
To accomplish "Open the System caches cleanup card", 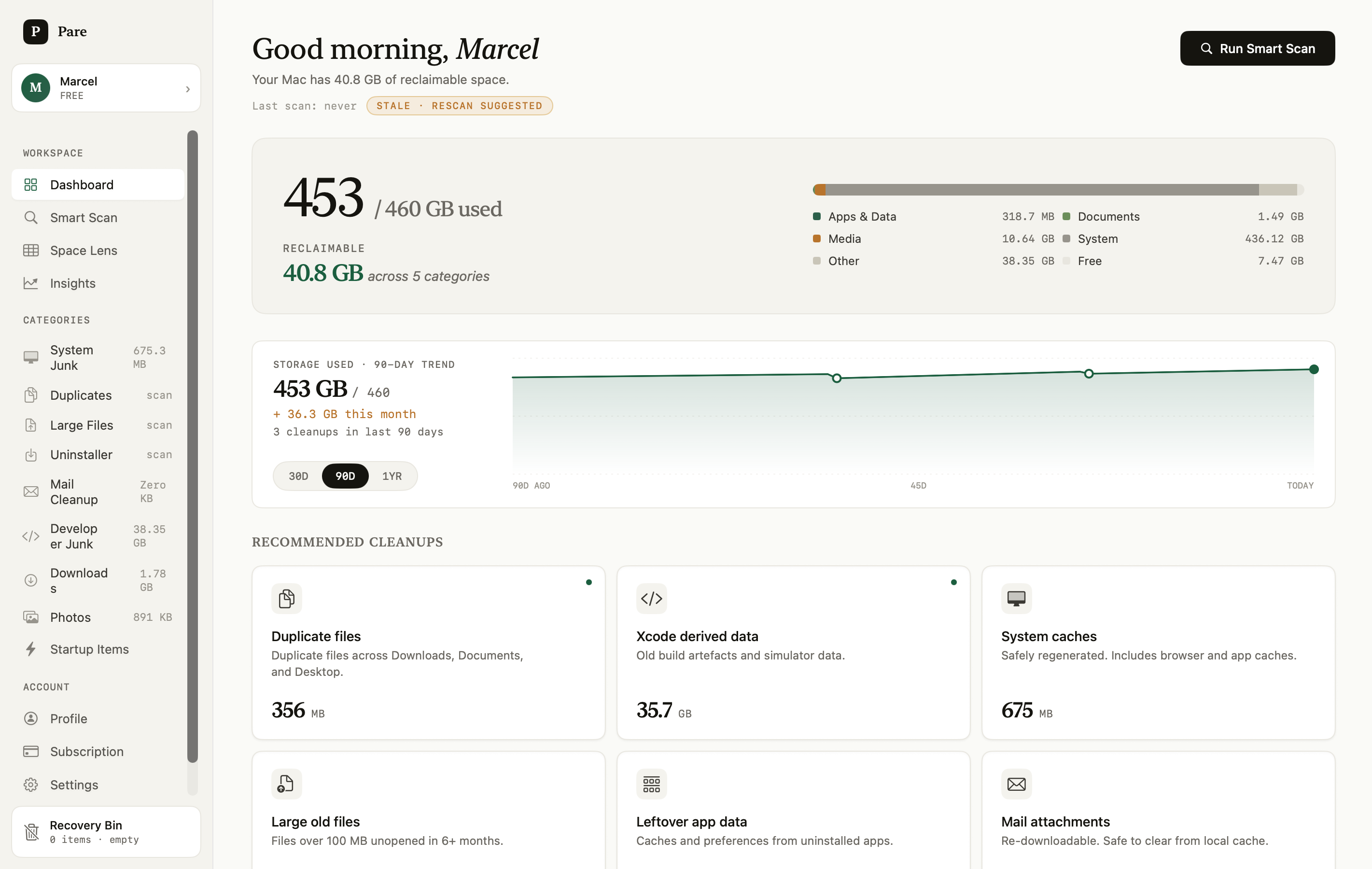I will (x=1158, y=652).
